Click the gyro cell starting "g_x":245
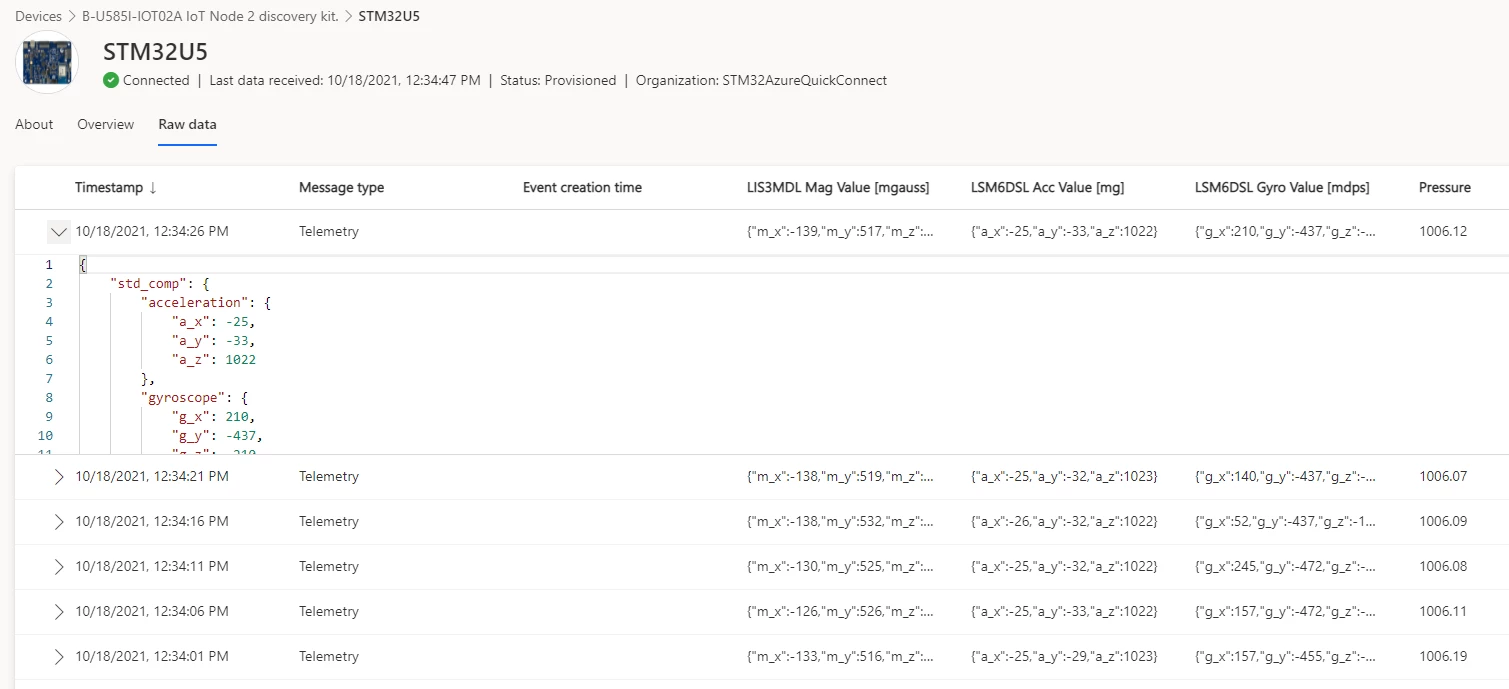 [1285, 567]
